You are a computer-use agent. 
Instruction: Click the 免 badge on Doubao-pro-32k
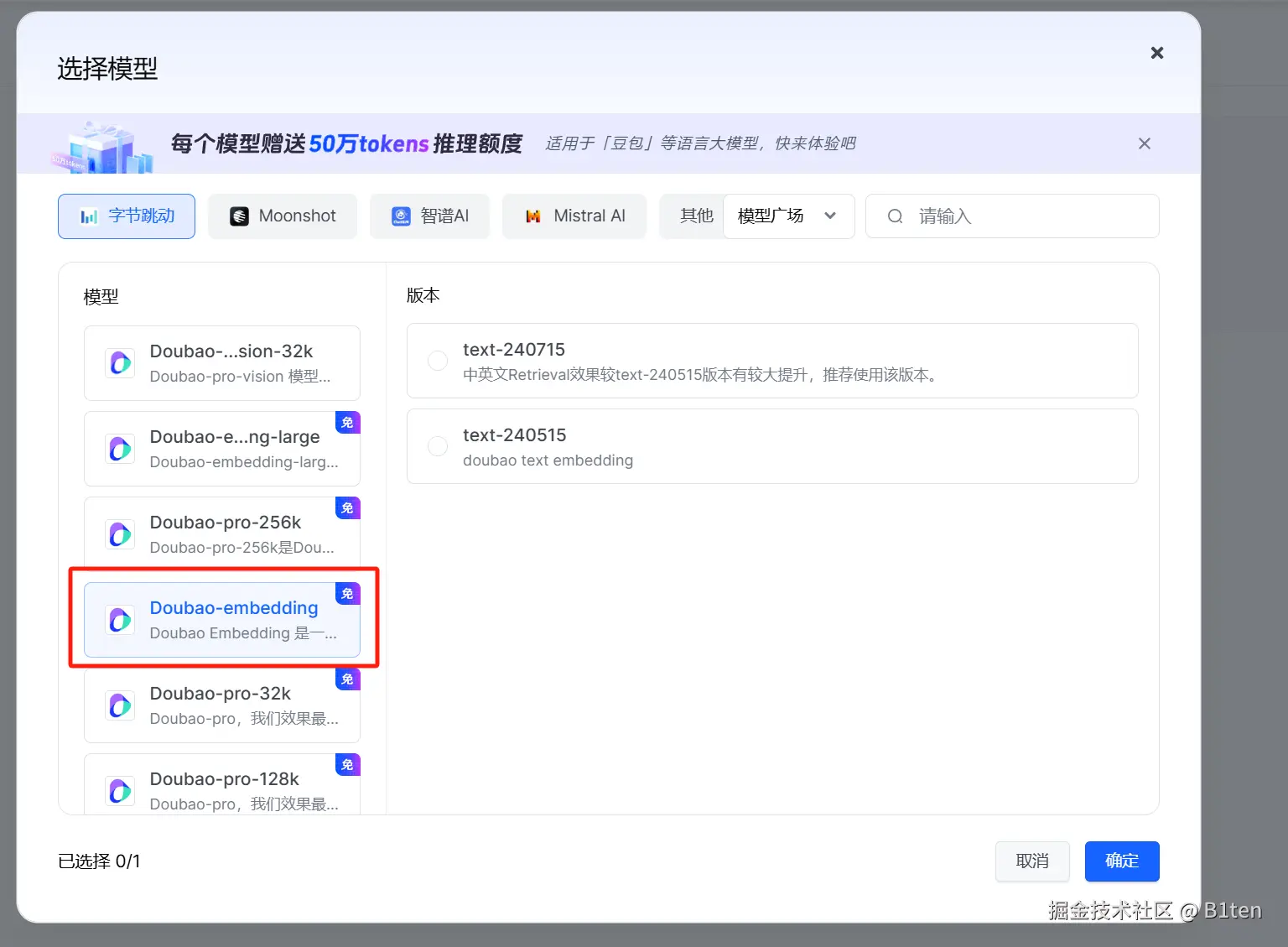tap(348, 679)
